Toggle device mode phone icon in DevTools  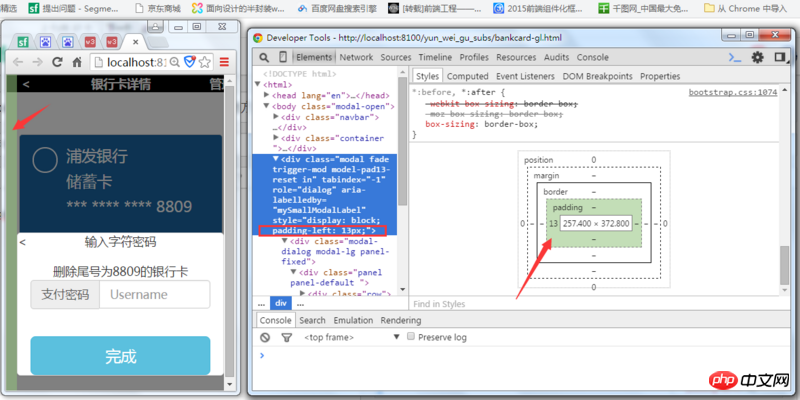[x=283, y=57]
